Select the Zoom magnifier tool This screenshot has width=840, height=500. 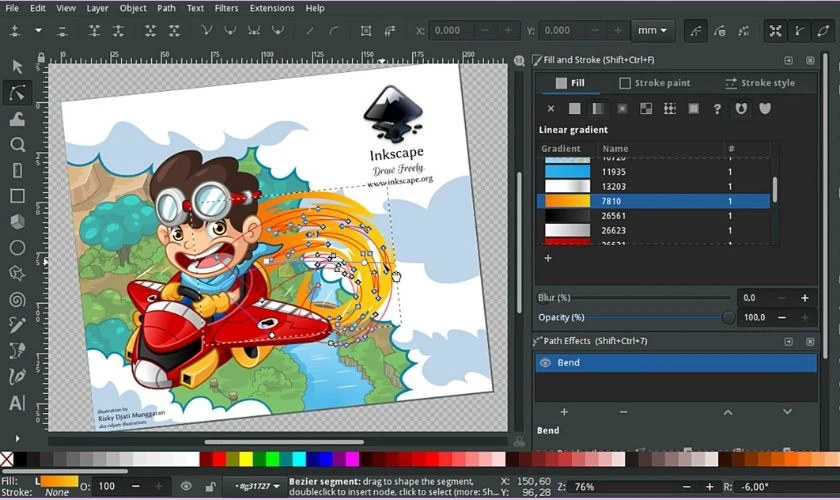click(x=17, y=145)
